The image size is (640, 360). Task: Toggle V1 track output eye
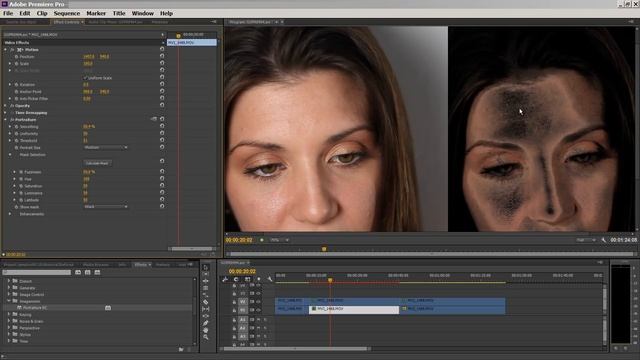click(258, 310)
